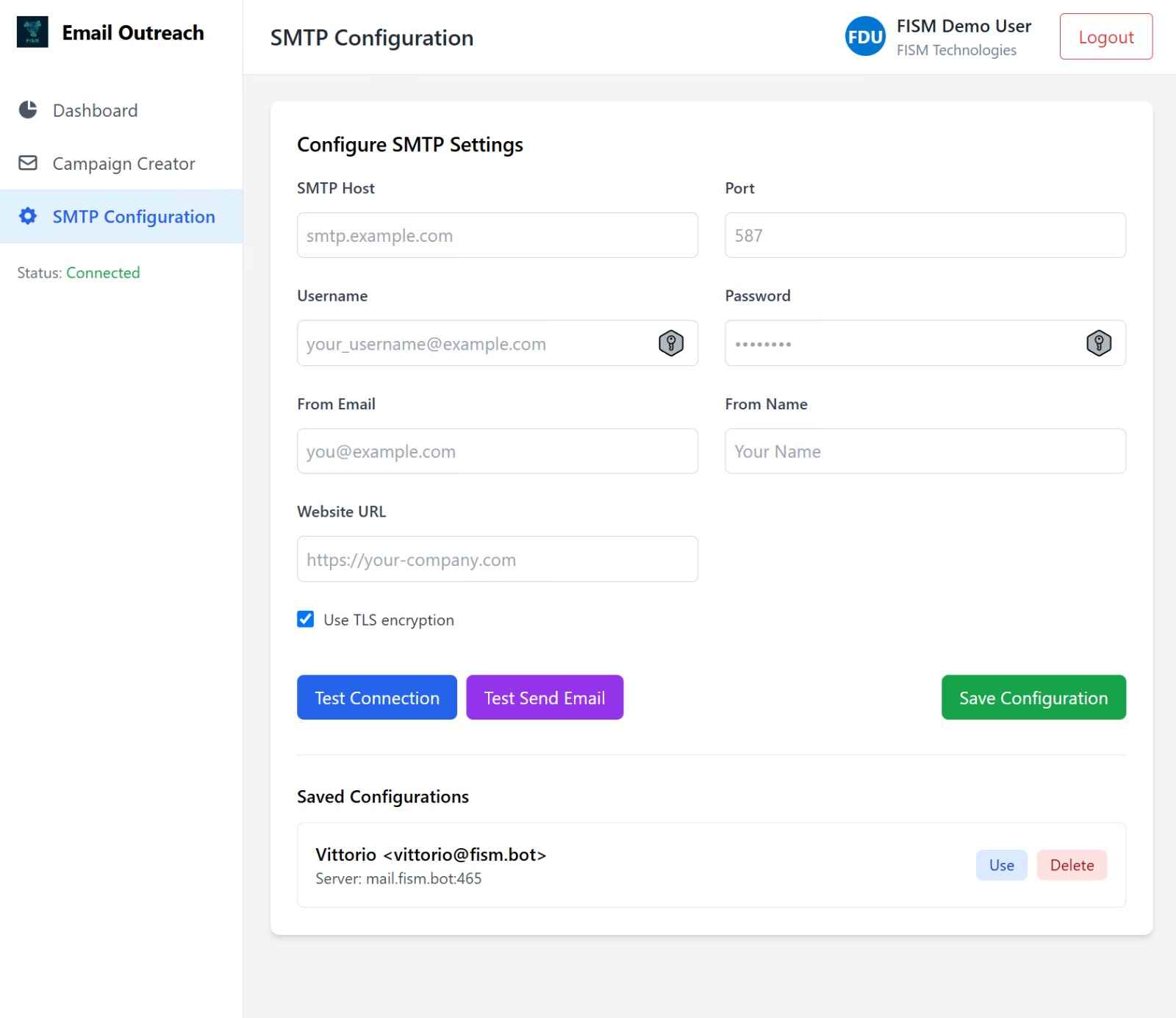Click the Save Configuration button

(x=1033, y=698)
